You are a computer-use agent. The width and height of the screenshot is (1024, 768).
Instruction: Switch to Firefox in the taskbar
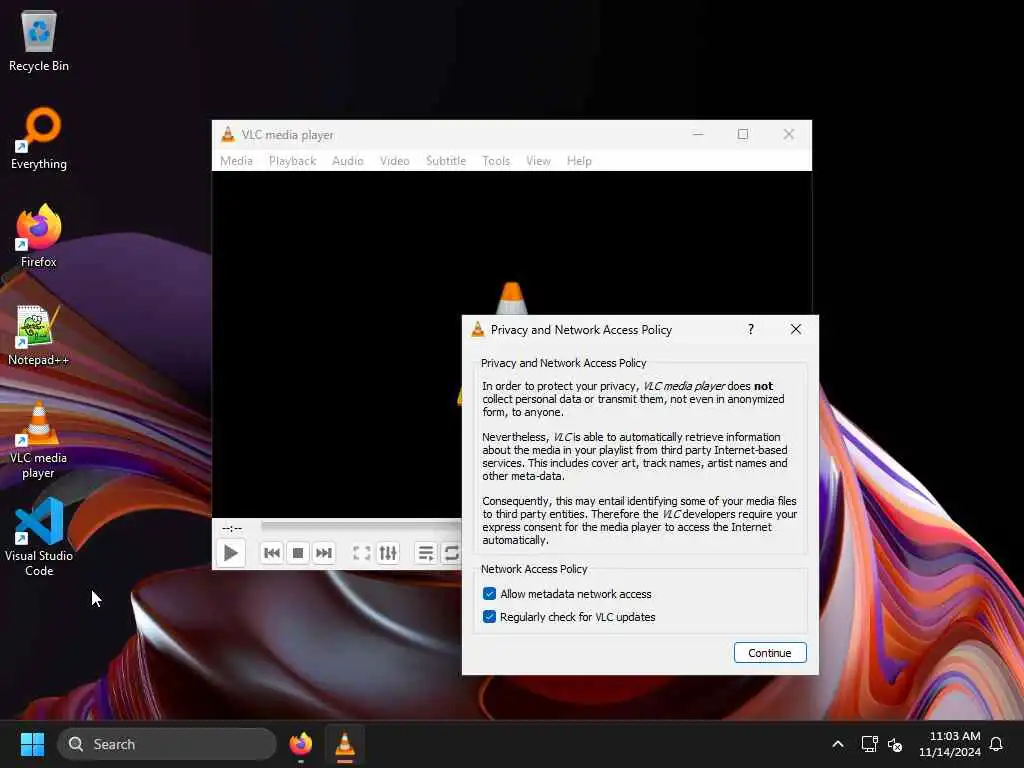(x=300, y=744)
